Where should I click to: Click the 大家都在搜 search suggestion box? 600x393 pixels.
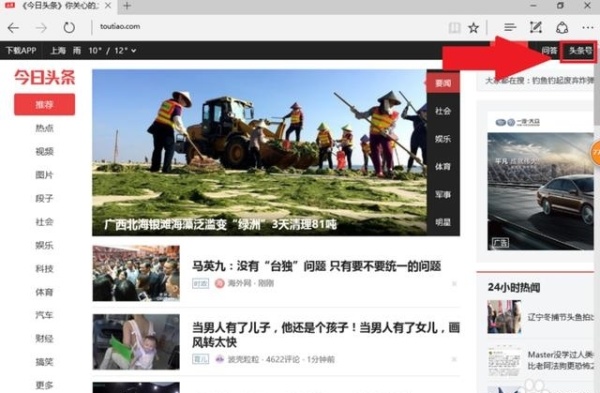tap(535, 80)
